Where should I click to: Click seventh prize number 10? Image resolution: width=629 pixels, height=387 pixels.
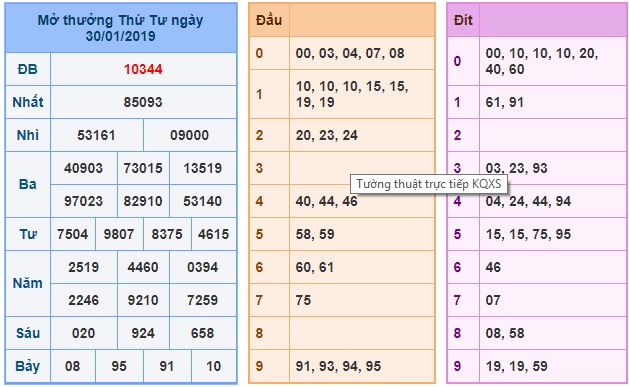(x=213, y=366)
